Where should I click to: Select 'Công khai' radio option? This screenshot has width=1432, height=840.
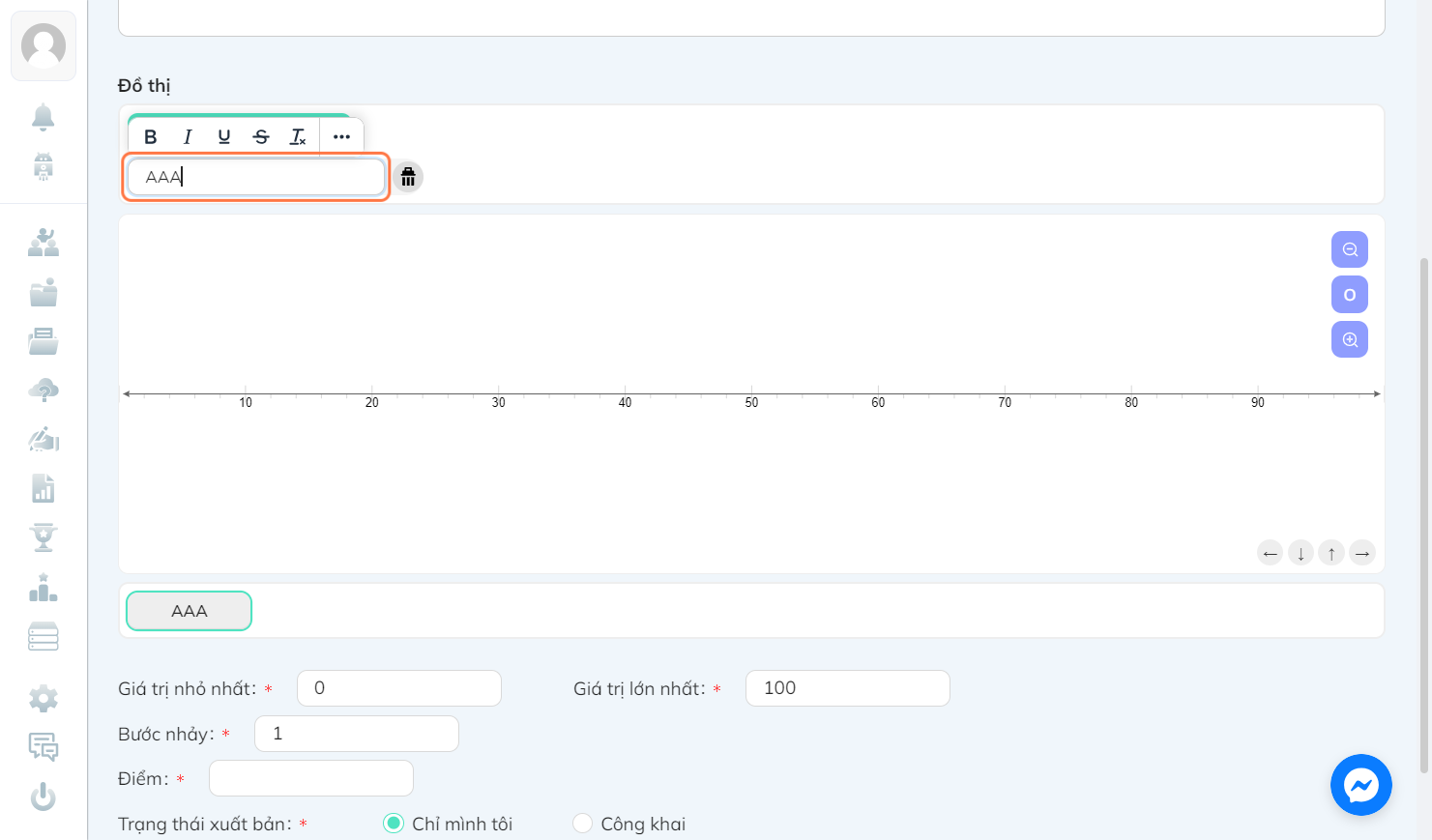coord(582,824)
